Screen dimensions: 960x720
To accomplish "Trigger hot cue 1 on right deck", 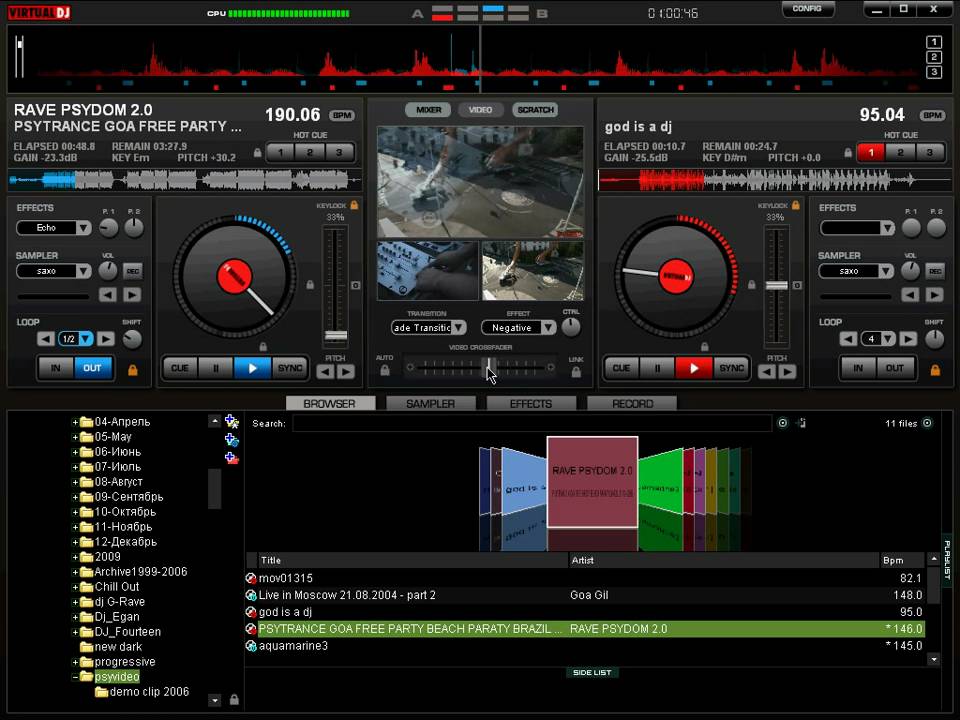I will click(x=871, y=152).
